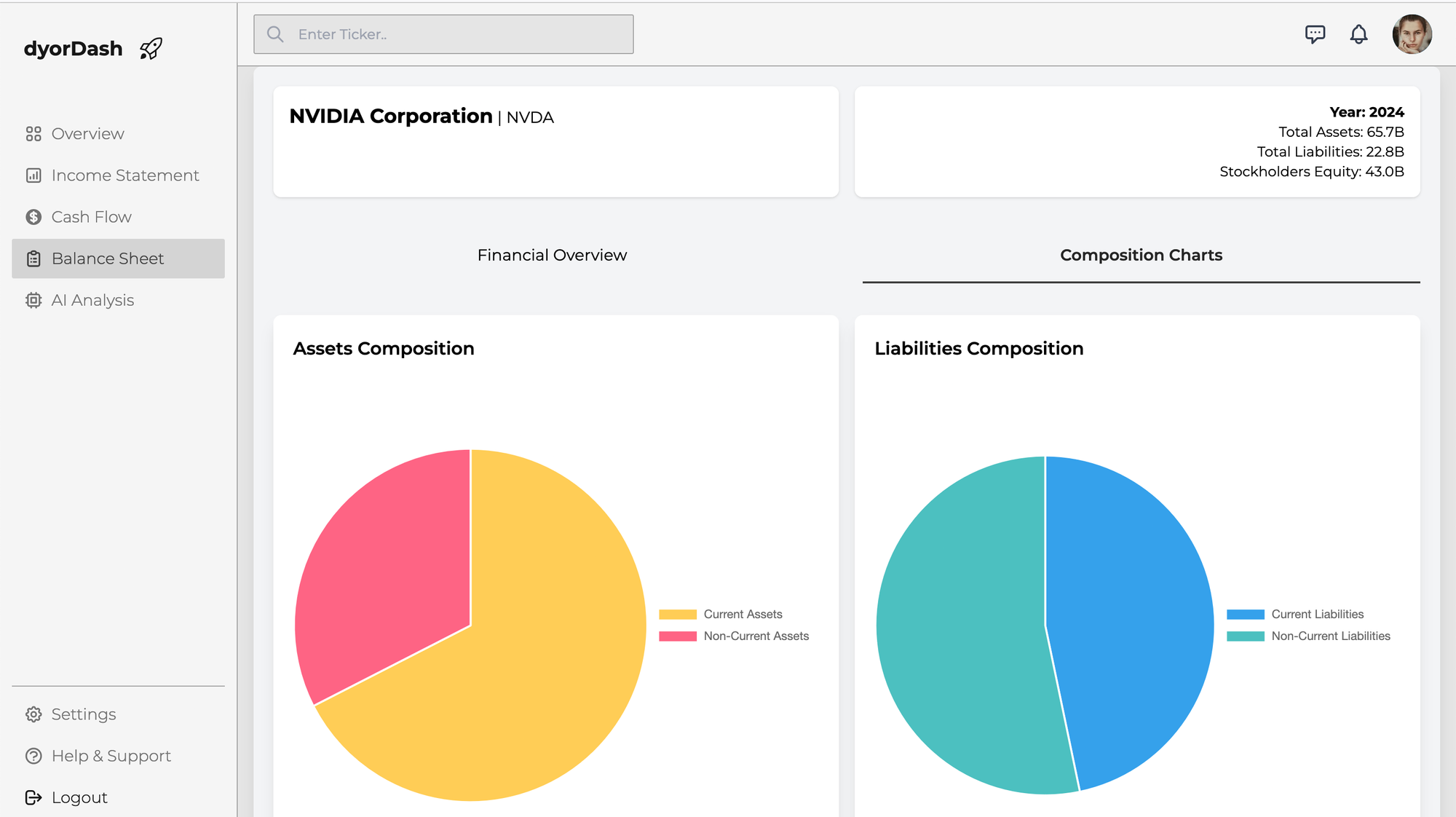The image size is (1456, 817).
Task: Open the chat messages icon
Action: pyautogui.click(x=1315, y=34)
